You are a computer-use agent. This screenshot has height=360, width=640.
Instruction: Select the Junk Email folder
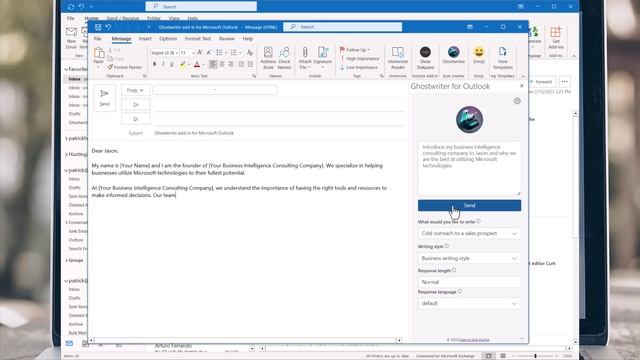tap(78, 231)
